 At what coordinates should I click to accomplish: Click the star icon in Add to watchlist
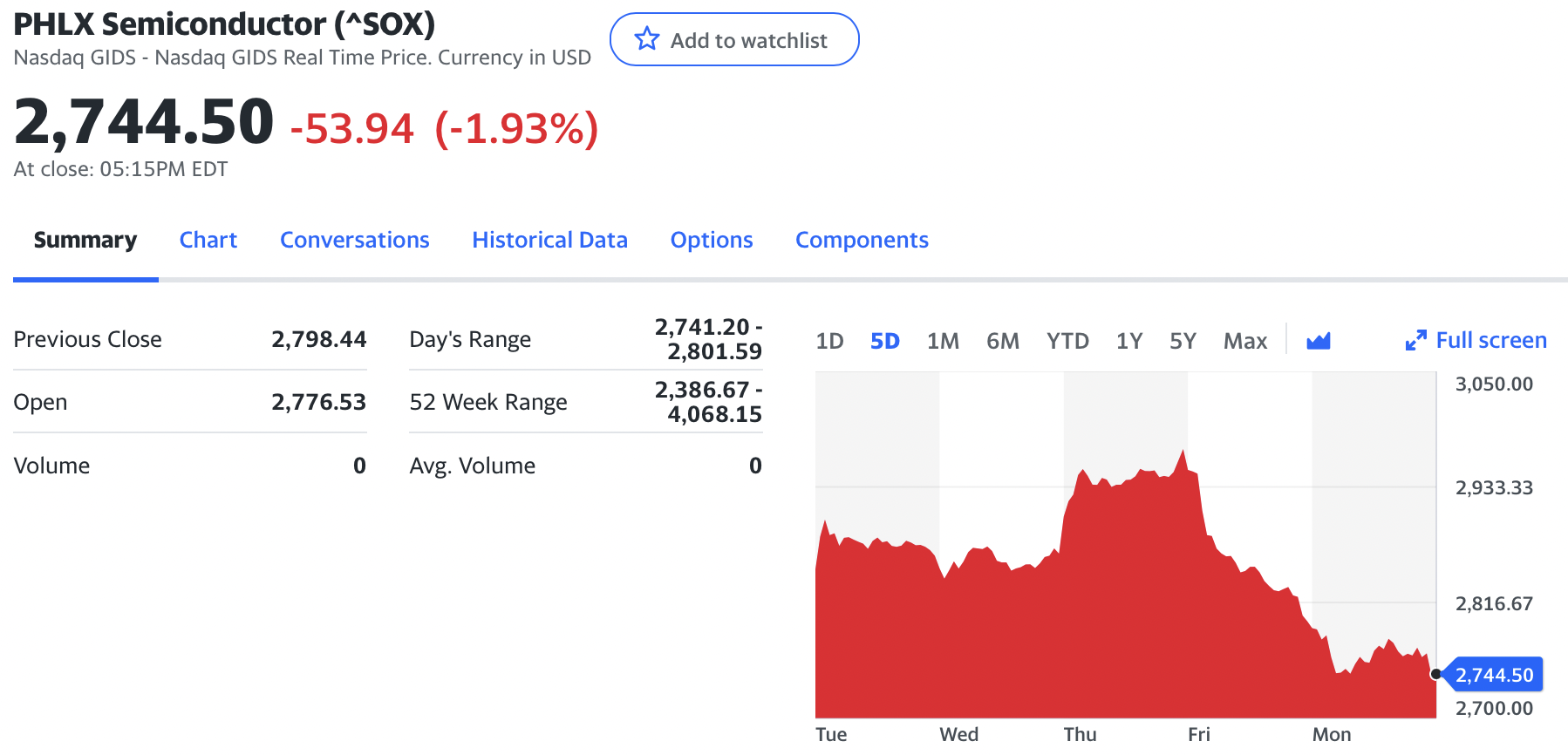pyautogui.click(x=647, y=39)
